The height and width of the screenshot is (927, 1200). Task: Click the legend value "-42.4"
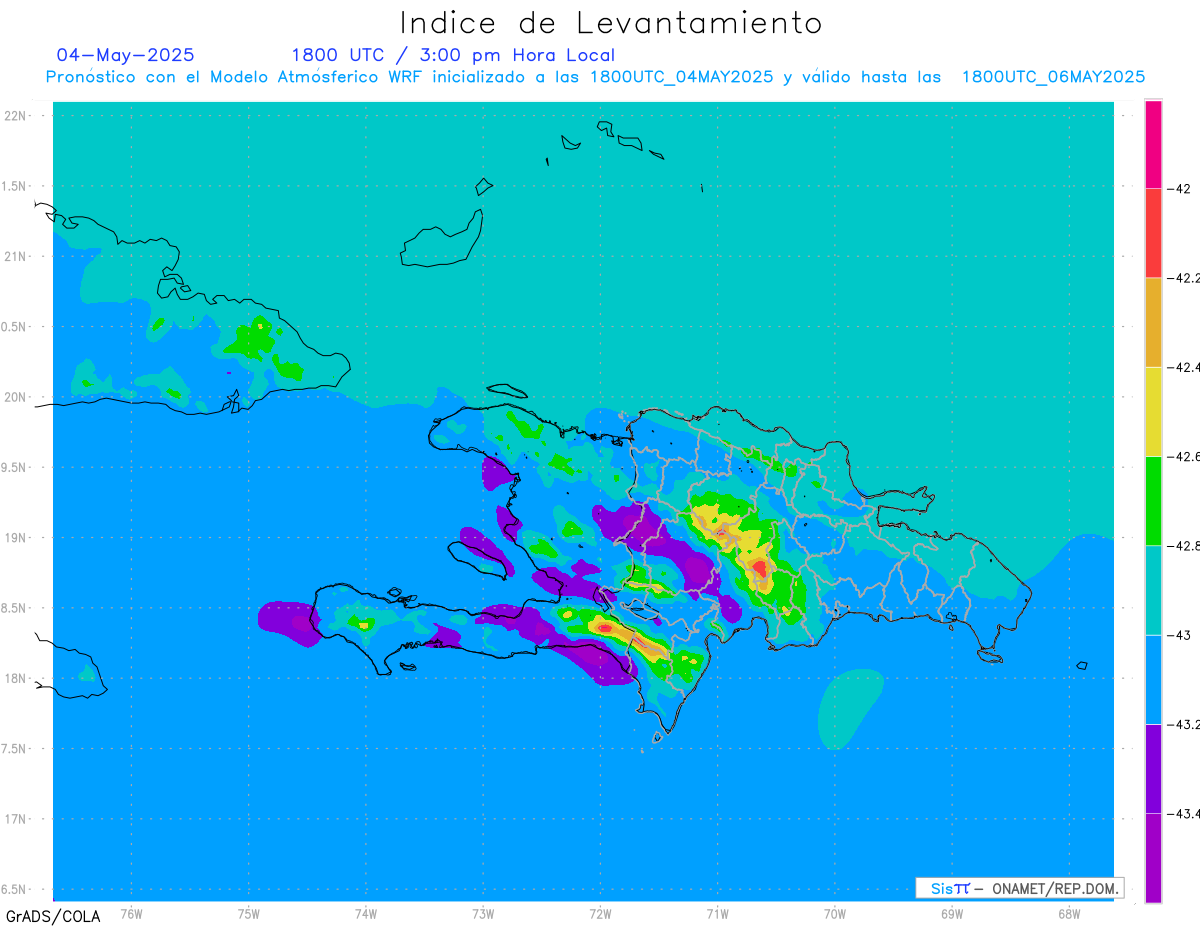pos(1184,367)
